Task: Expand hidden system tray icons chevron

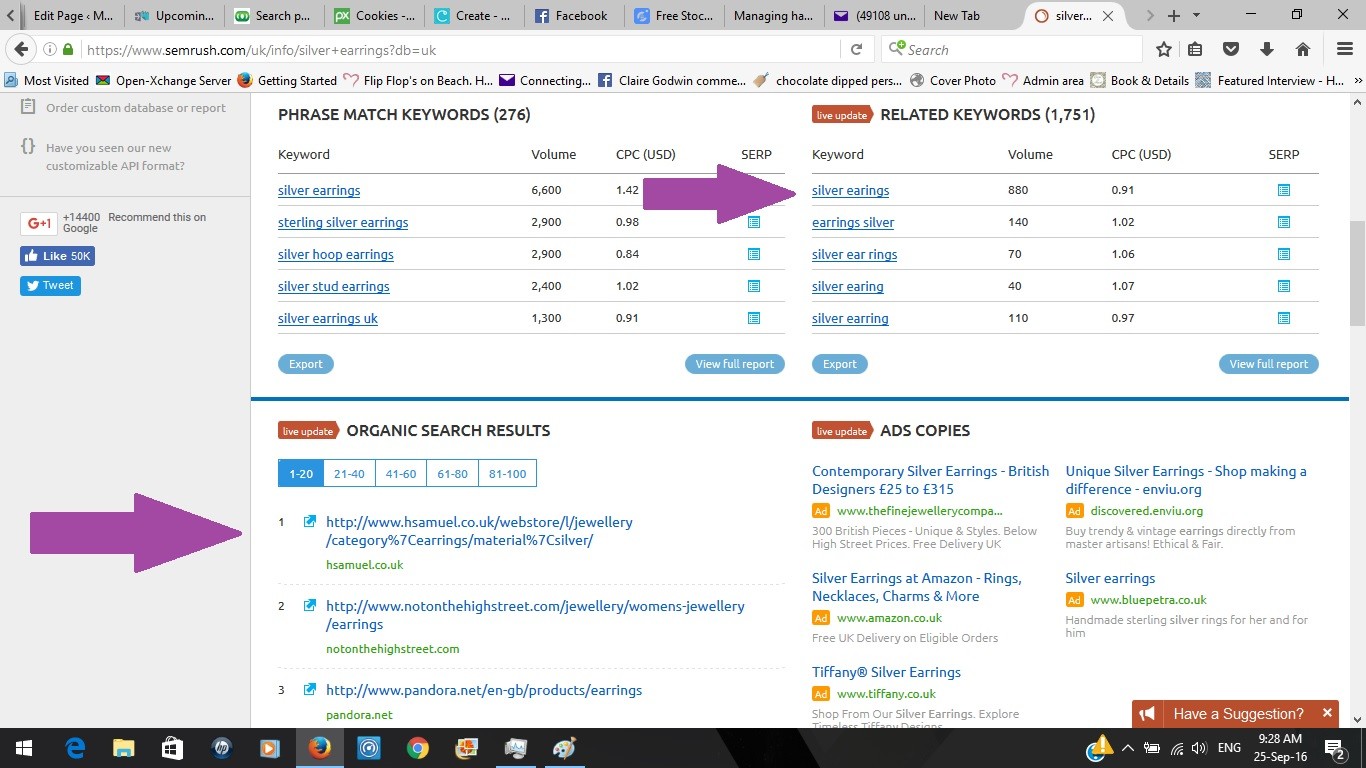Action: coord(1128,748)
